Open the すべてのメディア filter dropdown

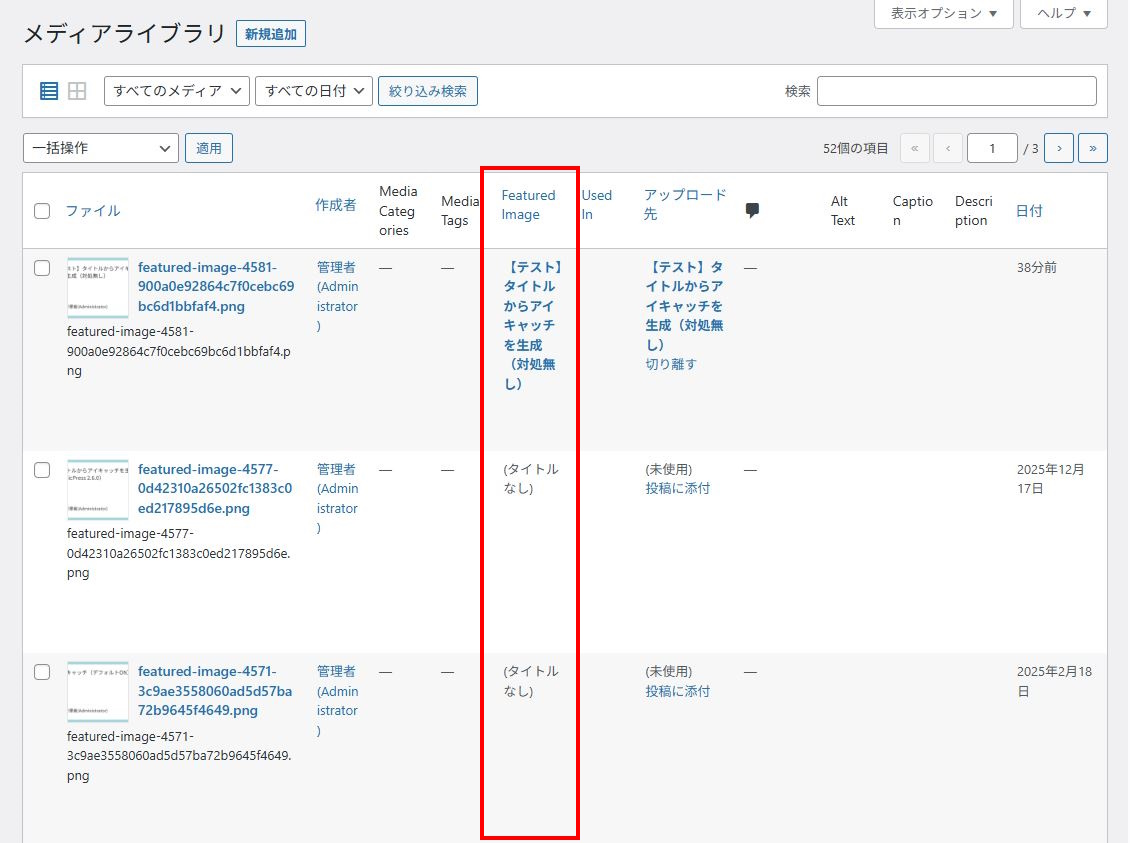click(x=176, y=91)
